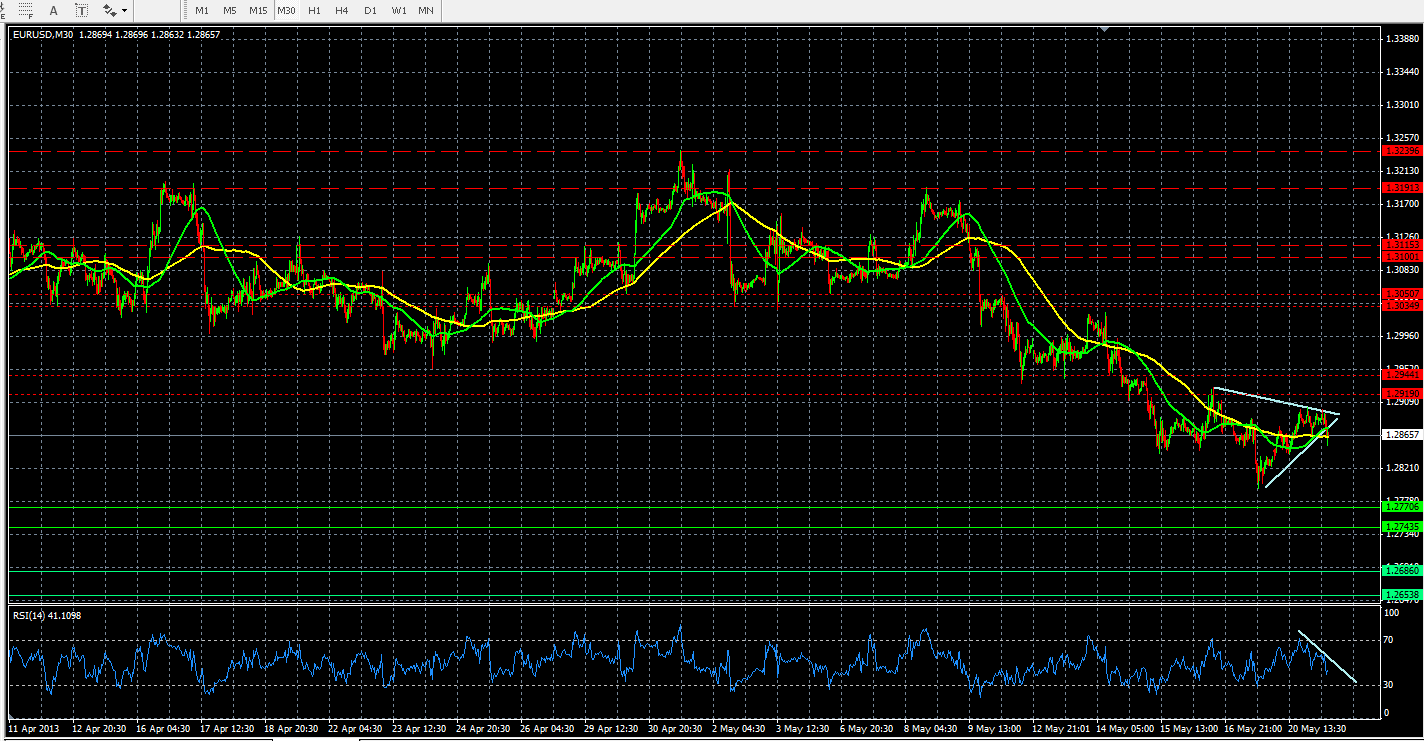Click the 20 May 13:30 time label
Viewport: 1424px width, 741px height.
point(1316,728)
